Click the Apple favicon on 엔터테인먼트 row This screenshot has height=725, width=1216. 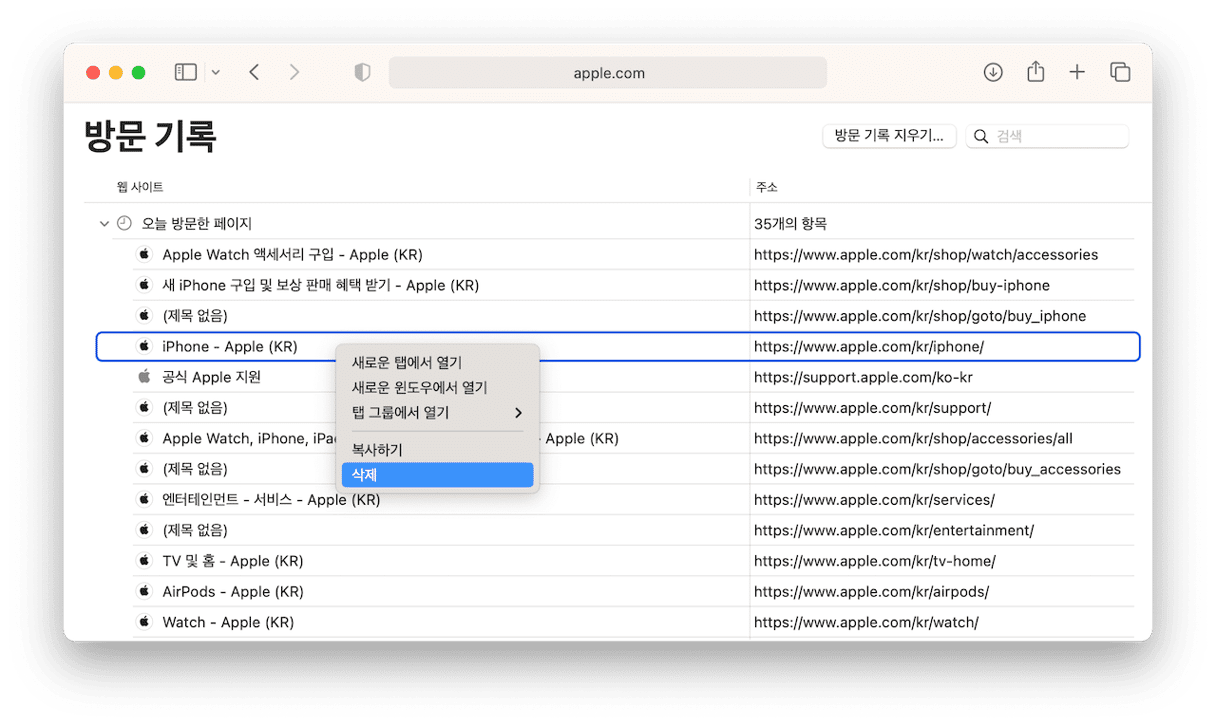[144, 499]
